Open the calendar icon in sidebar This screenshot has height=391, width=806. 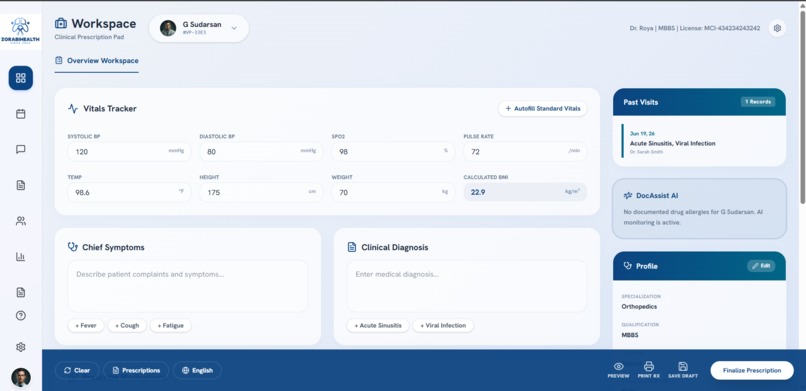pos(21,114)
